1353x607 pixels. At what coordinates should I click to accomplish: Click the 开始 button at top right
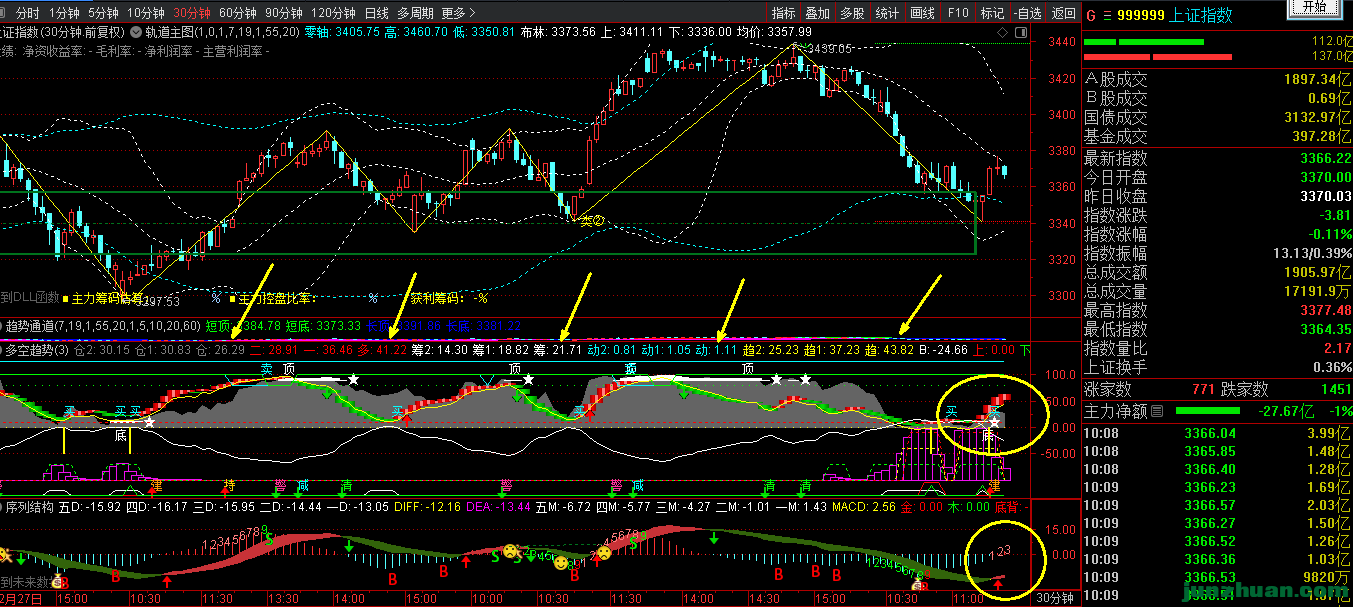[x=1314, y=6]
